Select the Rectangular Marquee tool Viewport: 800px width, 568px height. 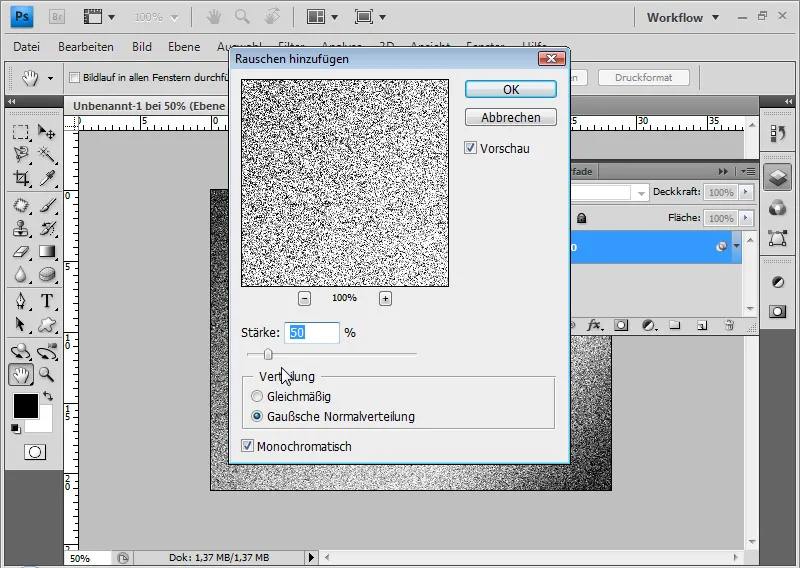[x=21, y=132]
